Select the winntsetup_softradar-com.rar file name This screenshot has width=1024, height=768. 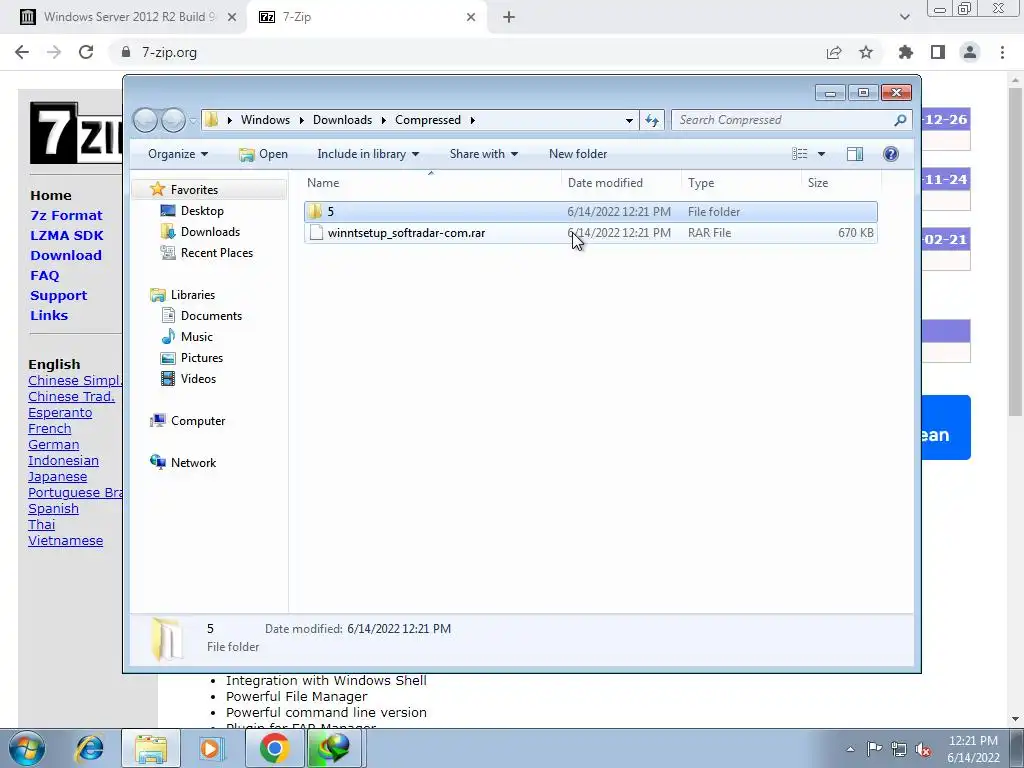click(x=406, y=232)
